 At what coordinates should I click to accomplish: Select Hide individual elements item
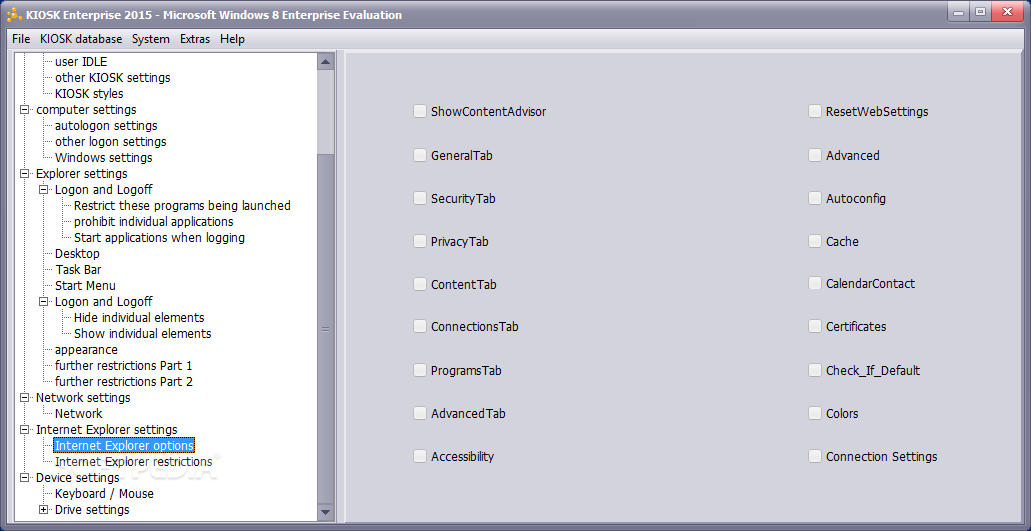139,317
